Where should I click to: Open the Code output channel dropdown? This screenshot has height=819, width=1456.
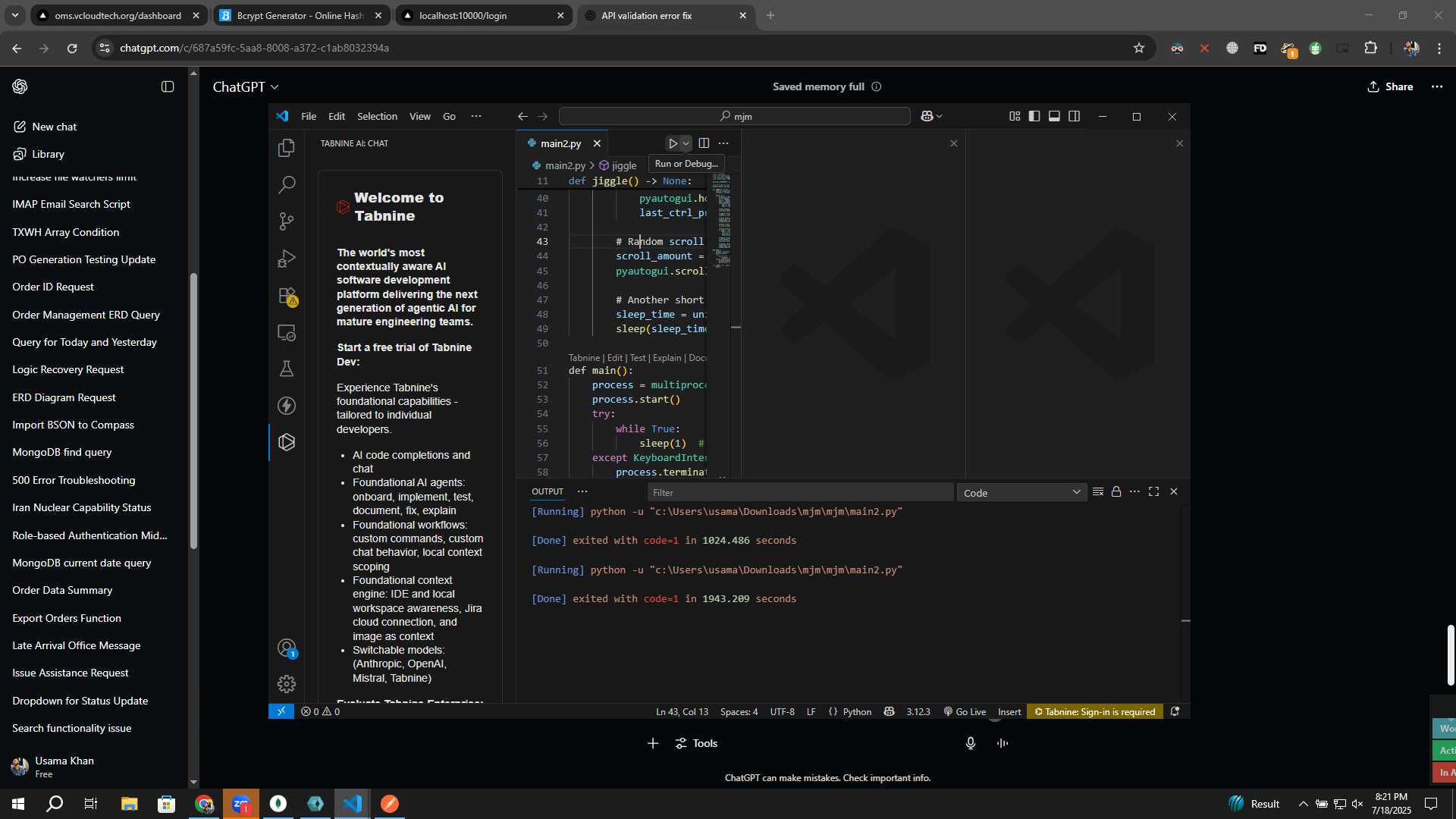[1021, 492]
